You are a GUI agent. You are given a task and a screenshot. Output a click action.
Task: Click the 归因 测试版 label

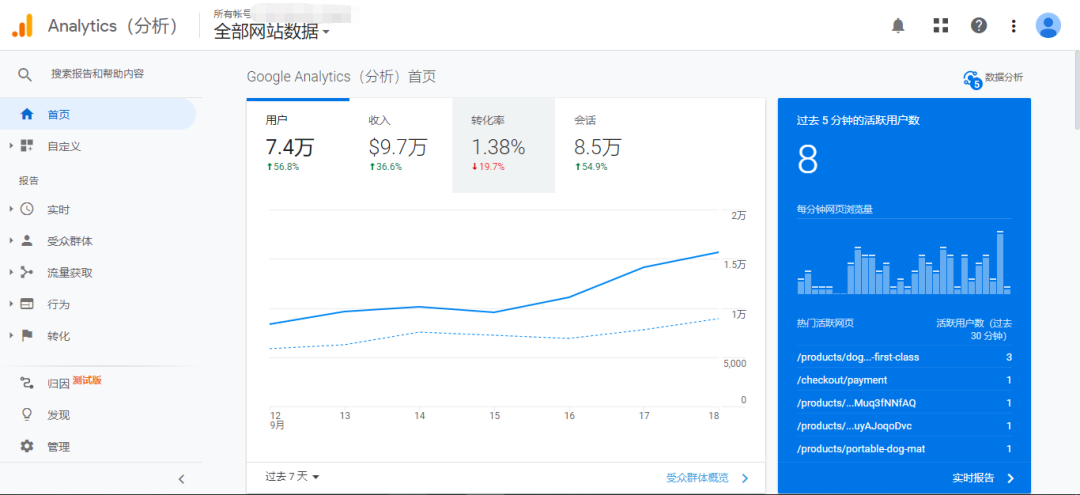coord(74,382)
